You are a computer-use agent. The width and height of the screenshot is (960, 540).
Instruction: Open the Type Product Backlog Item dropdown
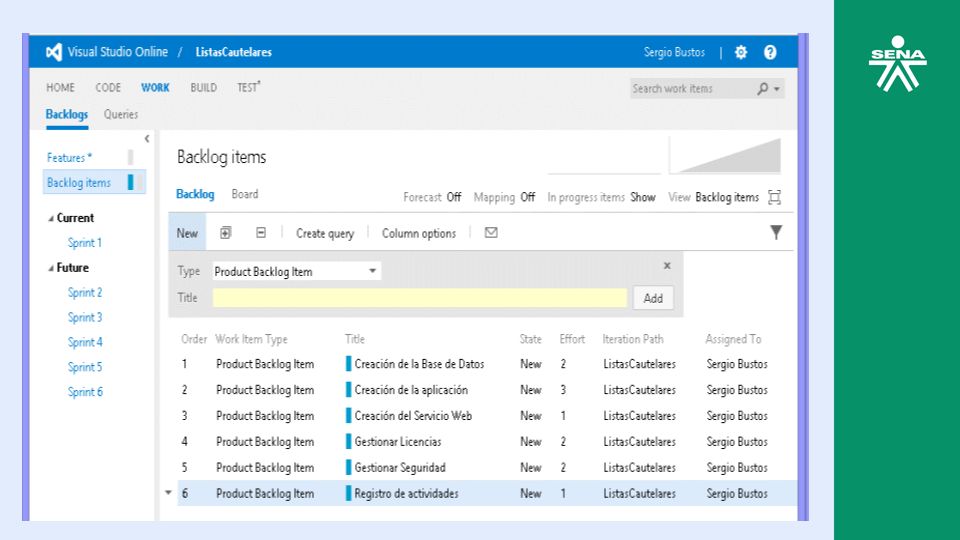[296, 271]
